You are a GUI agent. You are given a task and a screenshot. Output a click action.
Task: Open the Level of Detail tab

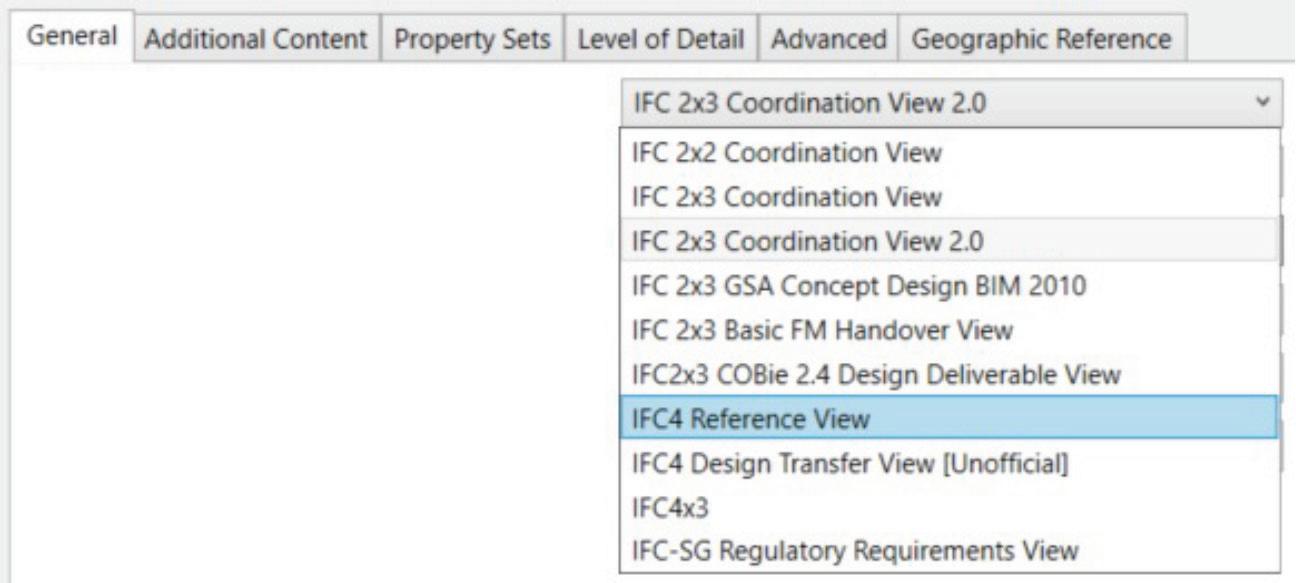pos(659,39)
